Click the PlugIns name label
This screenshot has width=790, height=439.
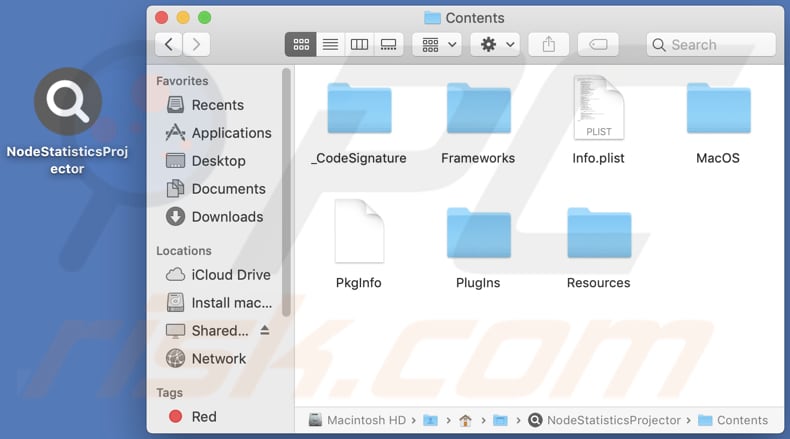click(478, 282)
